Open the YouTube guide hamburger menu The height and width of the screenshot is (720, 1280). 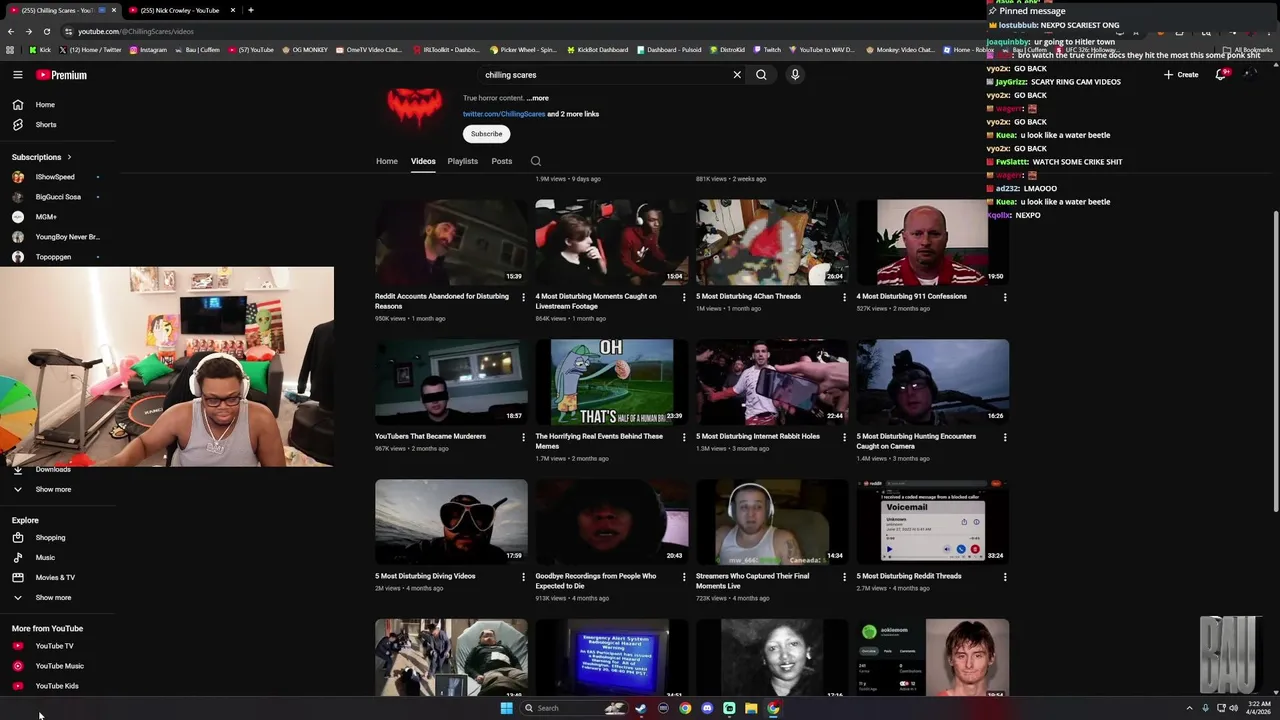pos(17,75)
